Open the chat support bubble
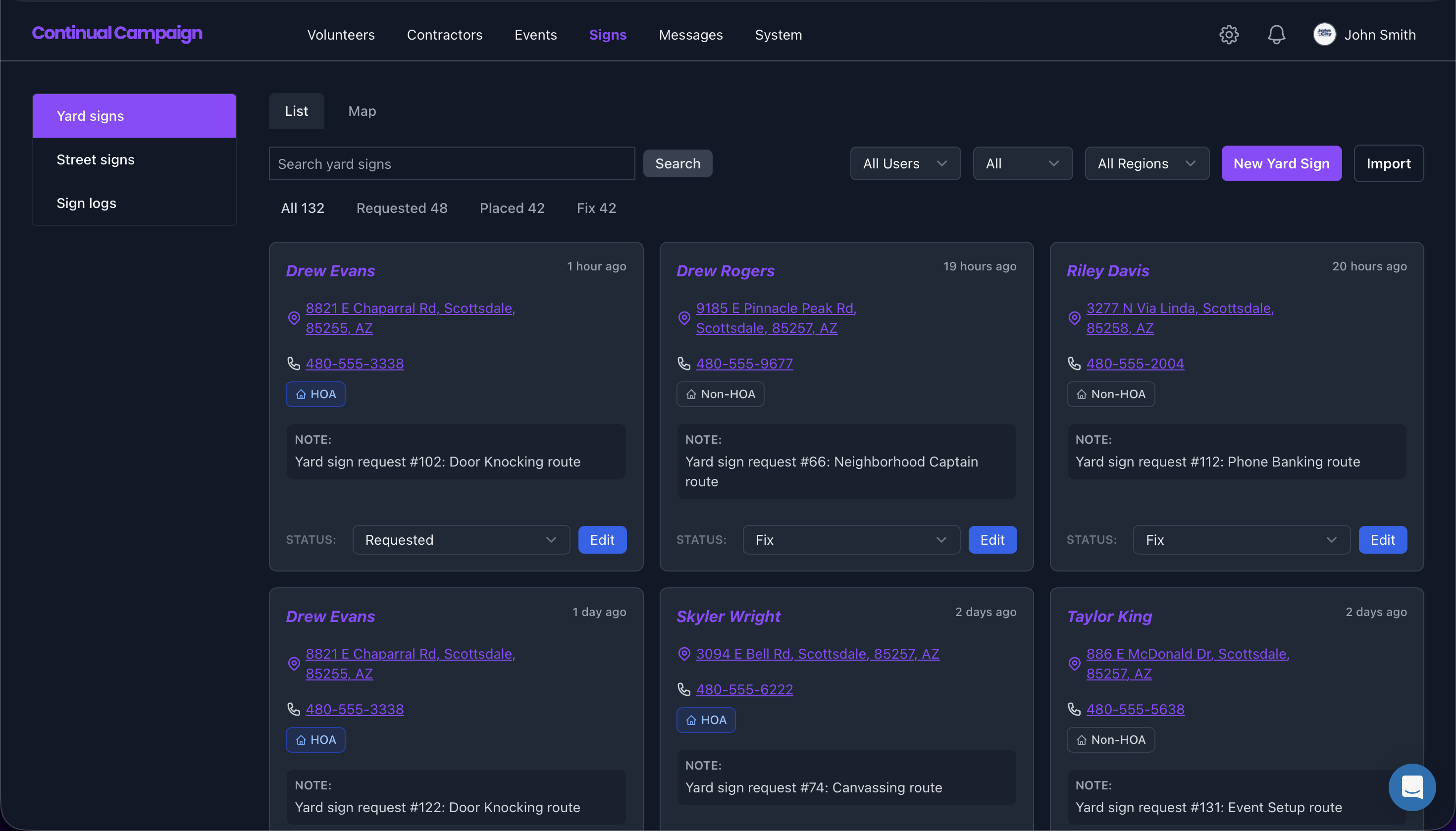The height and width of the screenshot is (831, 1456). 1411,787
